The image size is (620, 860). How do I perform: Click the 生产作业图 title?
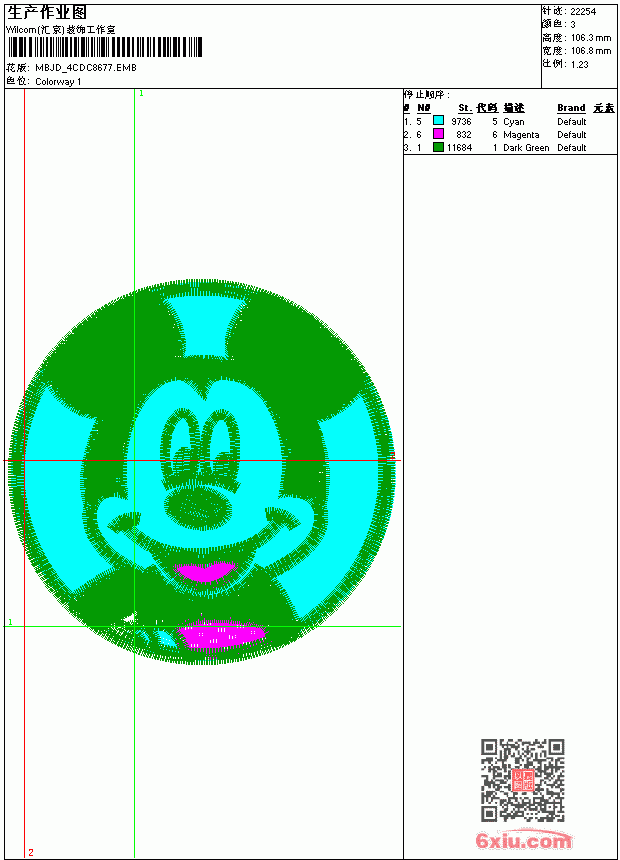coord(47,13)
